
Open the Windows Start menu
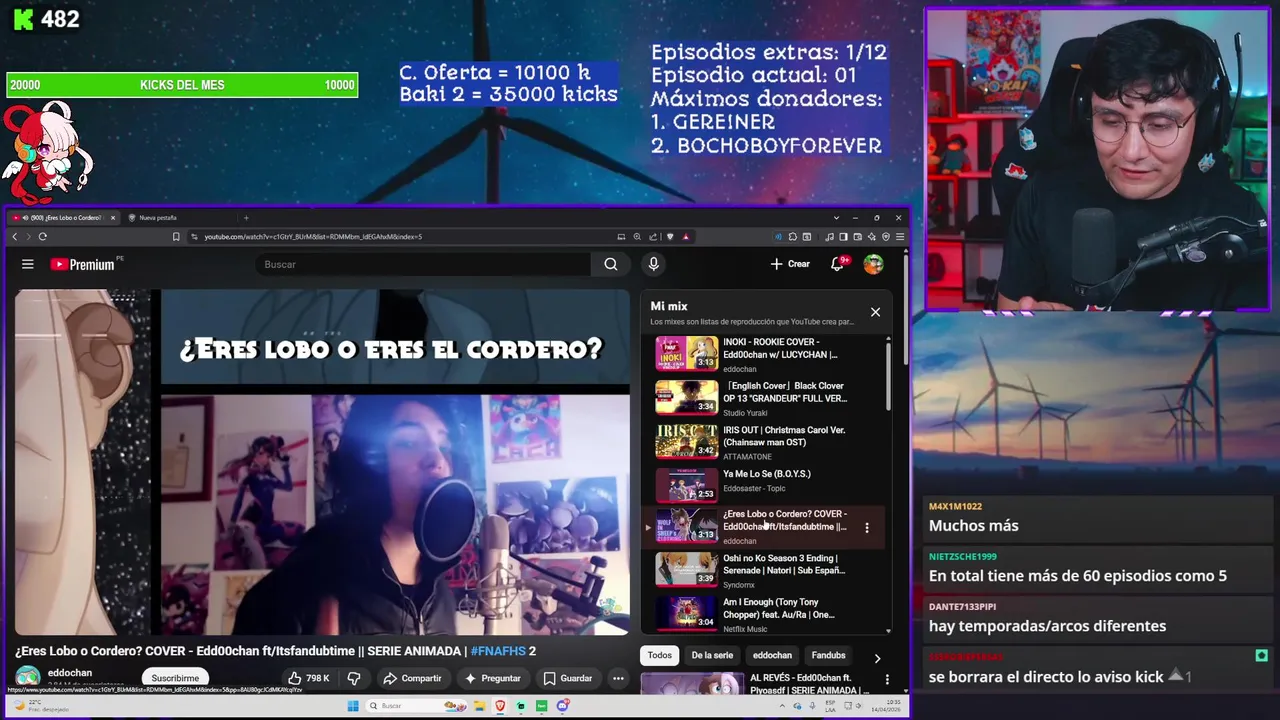coord(353,706)
